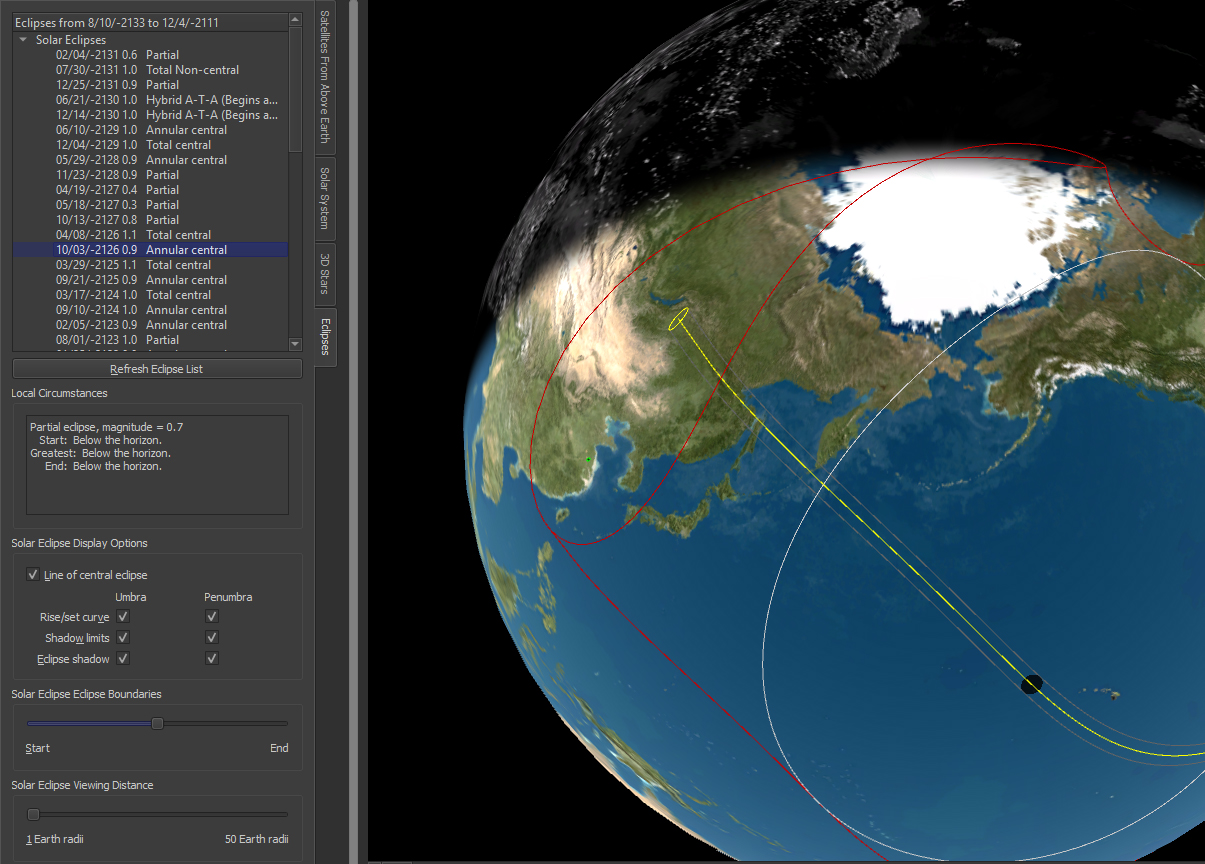Select eclipse 03/17/-2124 Total central
Viewport: 1205px width, 864px height.
point(150,295)
